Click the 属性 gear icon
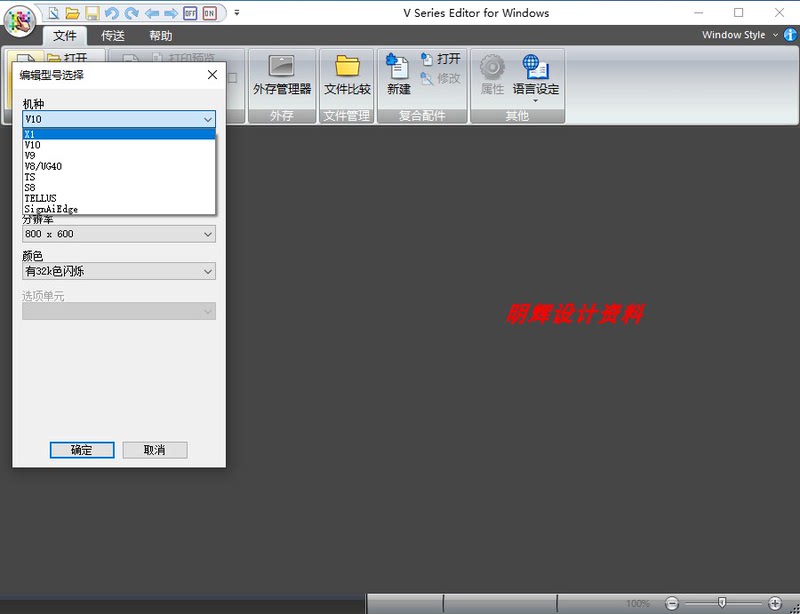Screen dimensions: 800x614 coord(492,75)
